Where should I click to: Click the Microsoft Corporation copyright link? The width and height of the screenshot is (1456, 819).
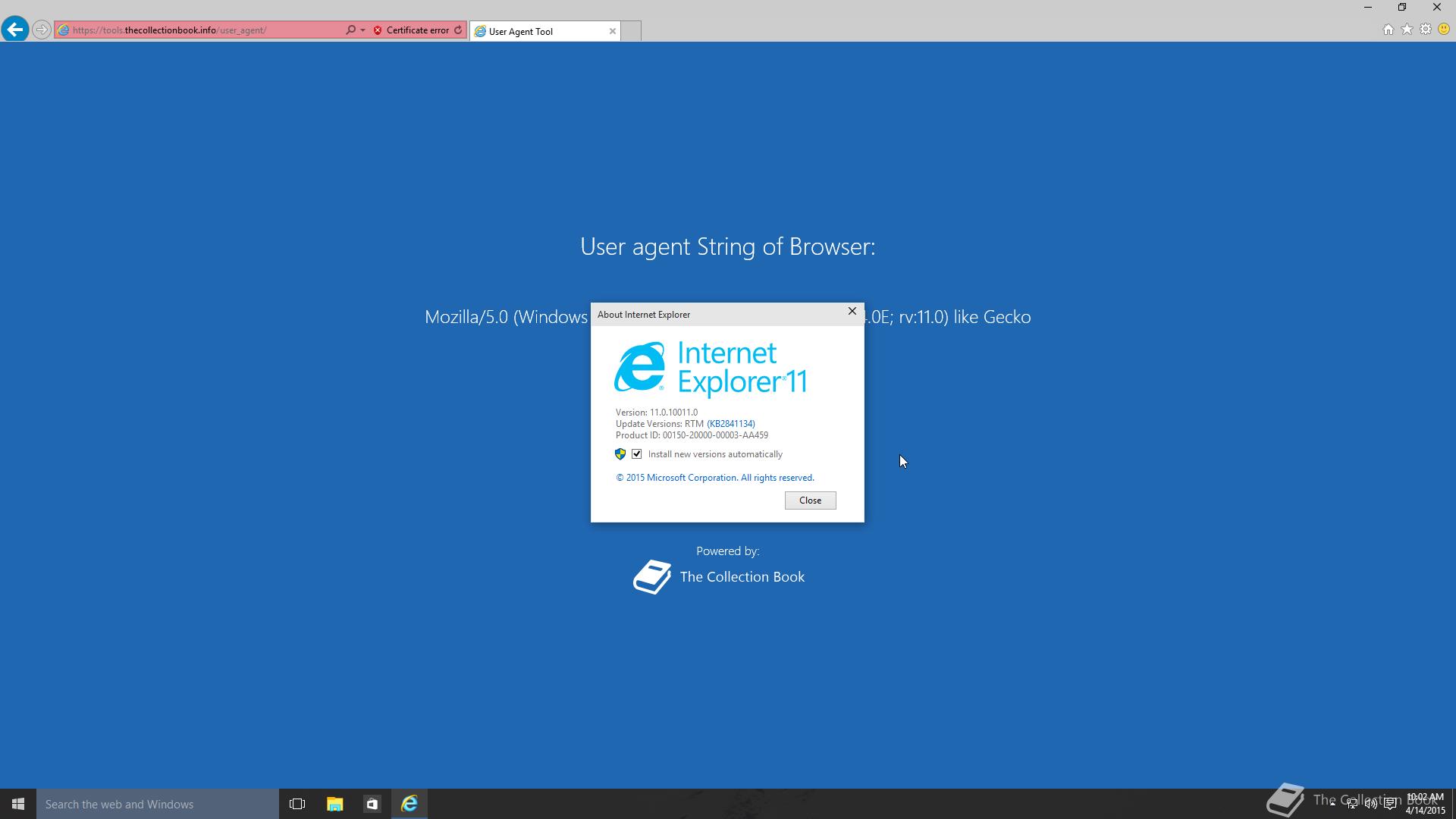(714, 478)
